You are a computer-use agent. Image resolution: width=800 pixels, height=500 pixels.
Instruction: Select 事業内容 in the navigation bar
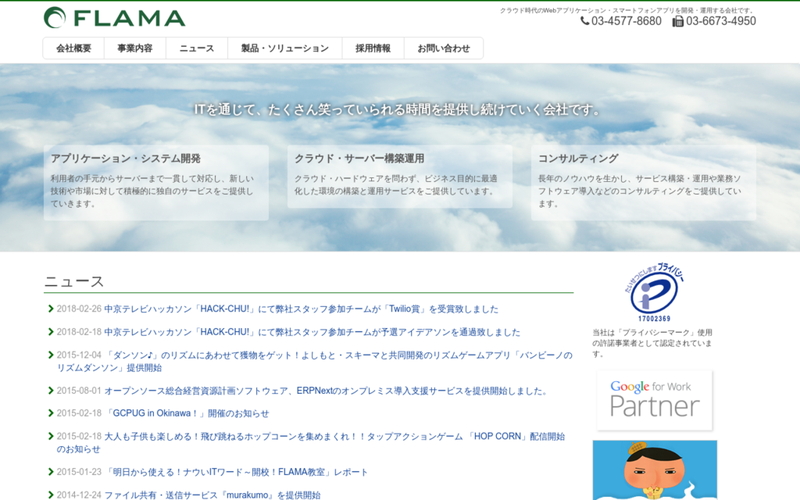point(135,48)
